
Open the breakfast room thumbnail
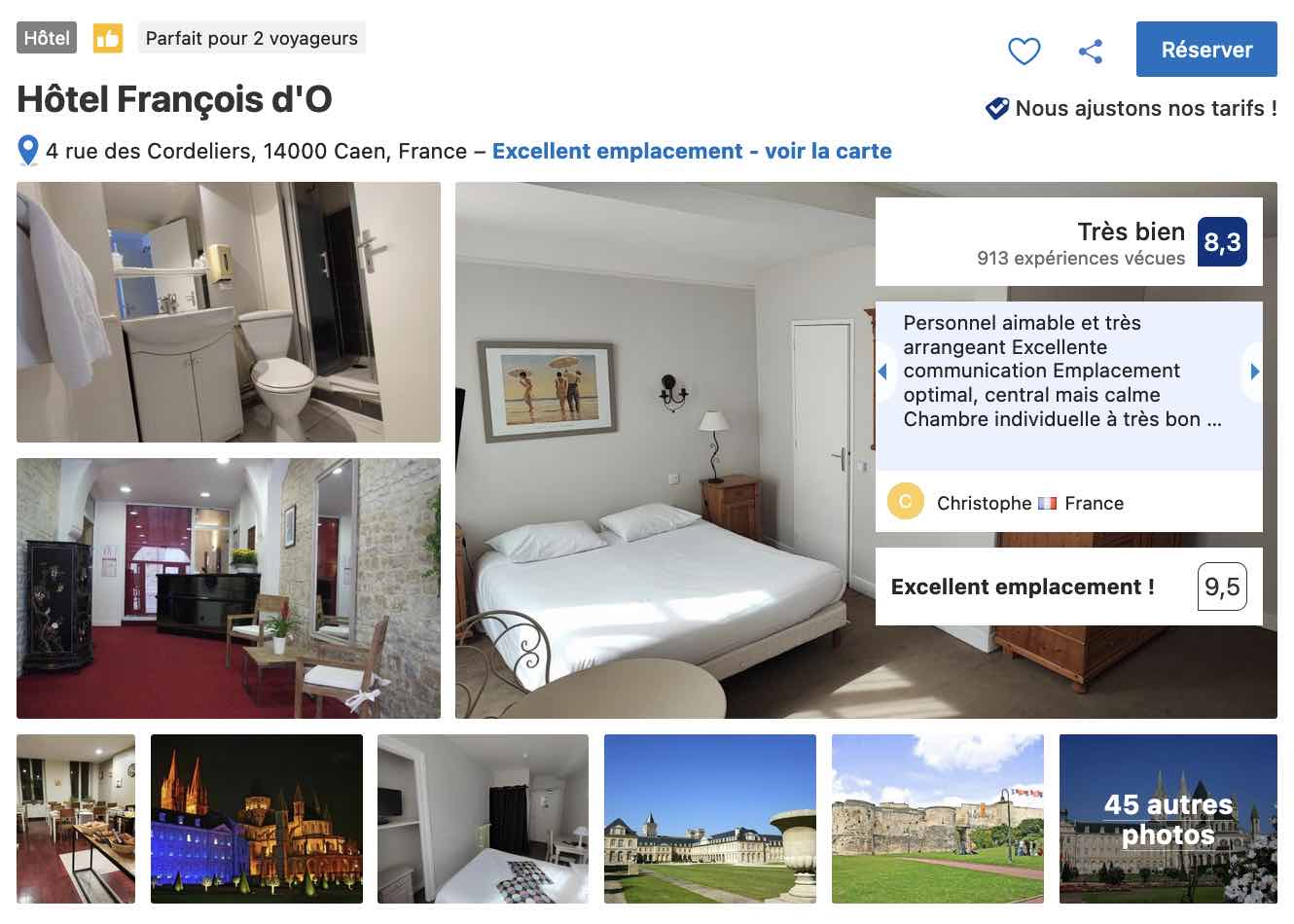click(x=76, y=819)
